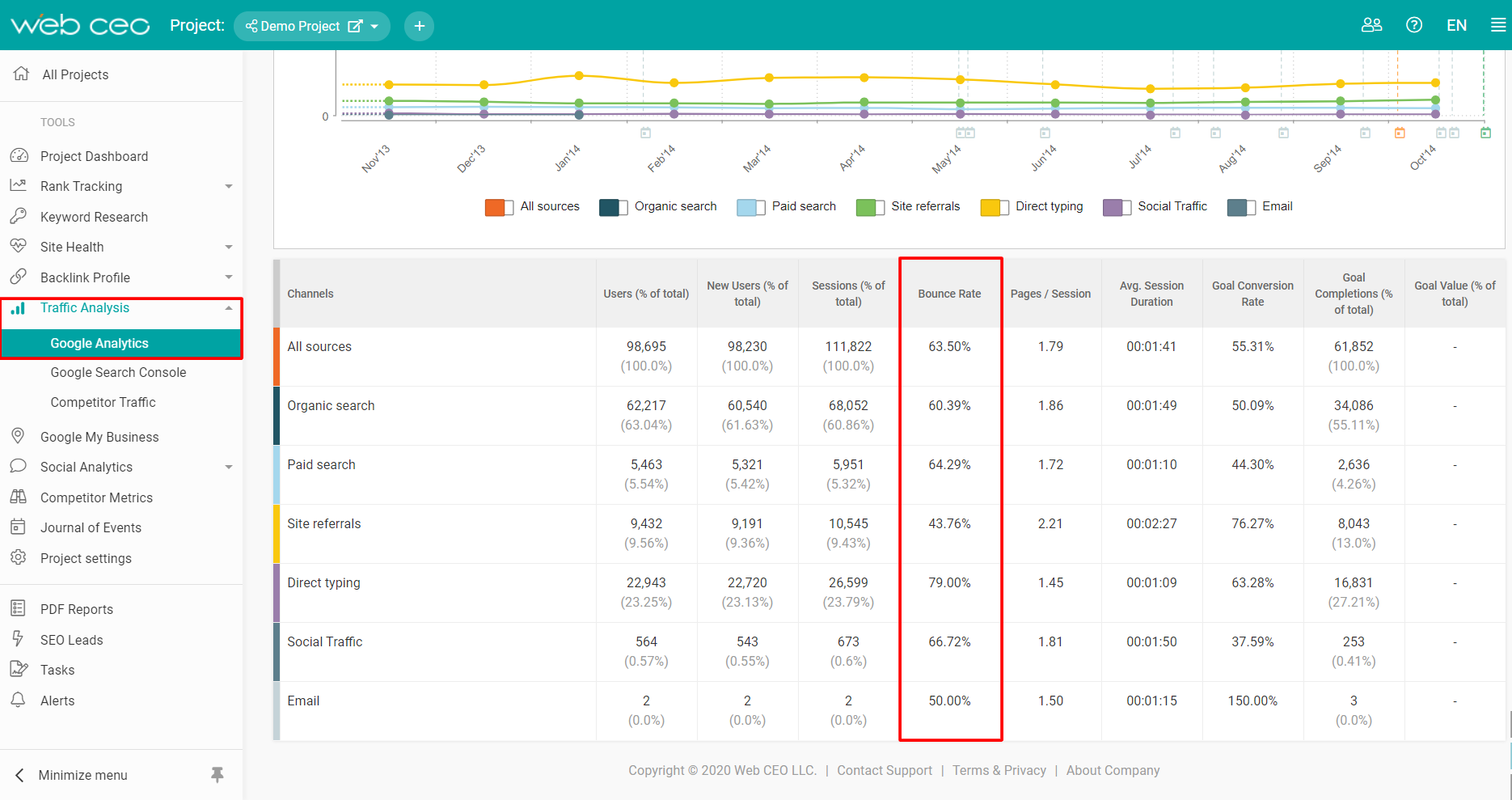Click the Traffic Analysis bars icon
The image size is (1512, 800).
click(19, 307)
